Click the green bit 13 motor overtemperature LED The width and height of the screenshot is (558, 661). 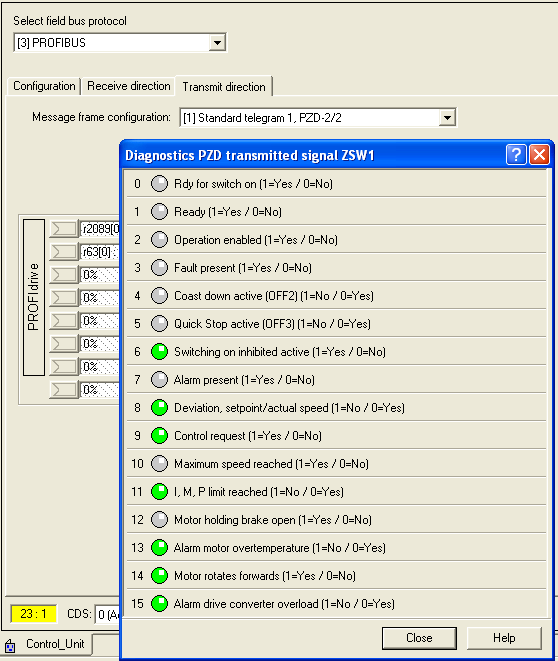pos(159,548)
